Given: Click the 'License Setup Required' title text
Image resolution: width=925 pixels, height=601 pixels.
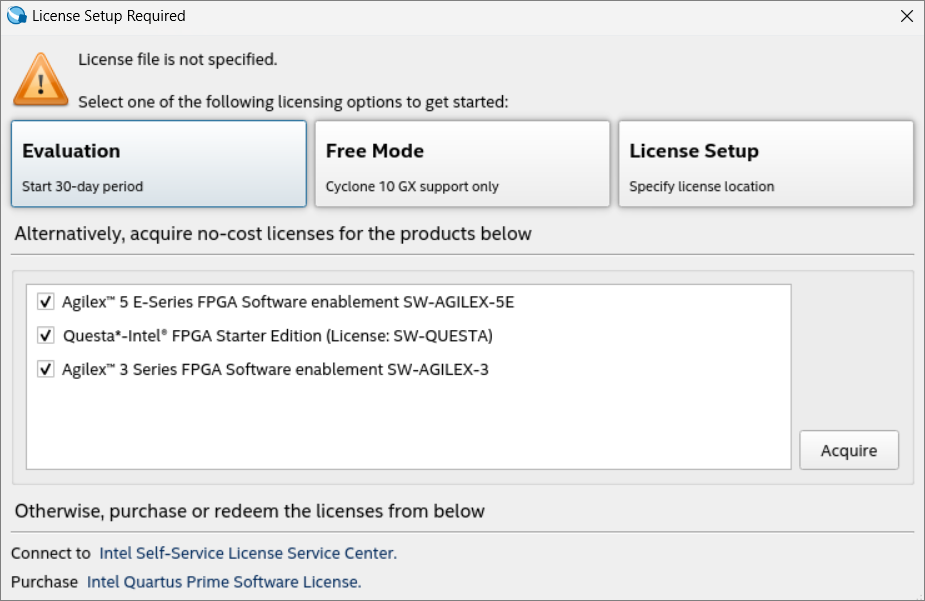Looking at the screenshot, I should point(109,16).
